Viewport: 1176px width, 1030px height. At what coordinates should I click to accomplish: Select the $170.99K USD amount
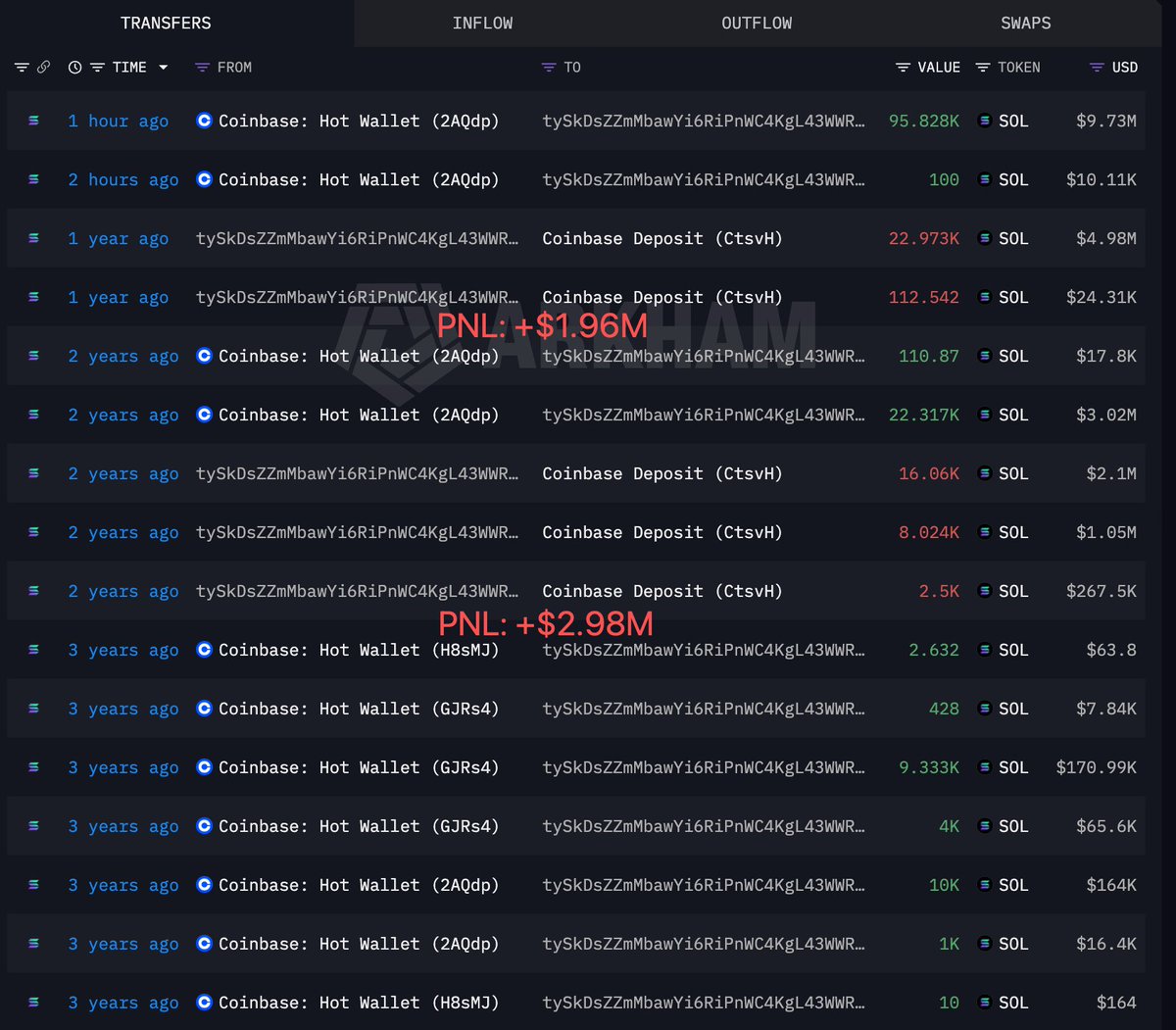[x=1097, y=768]
